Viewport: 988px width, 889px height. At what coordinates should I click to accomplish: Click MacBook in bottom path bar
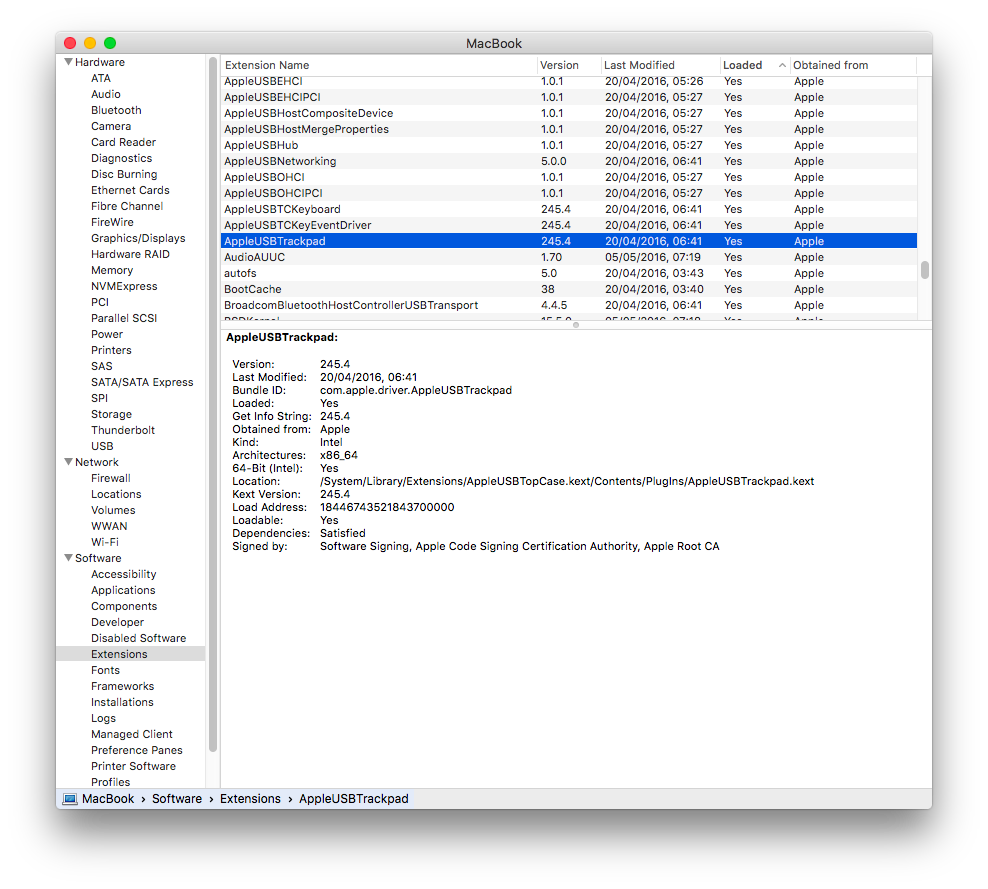[108, 799]
